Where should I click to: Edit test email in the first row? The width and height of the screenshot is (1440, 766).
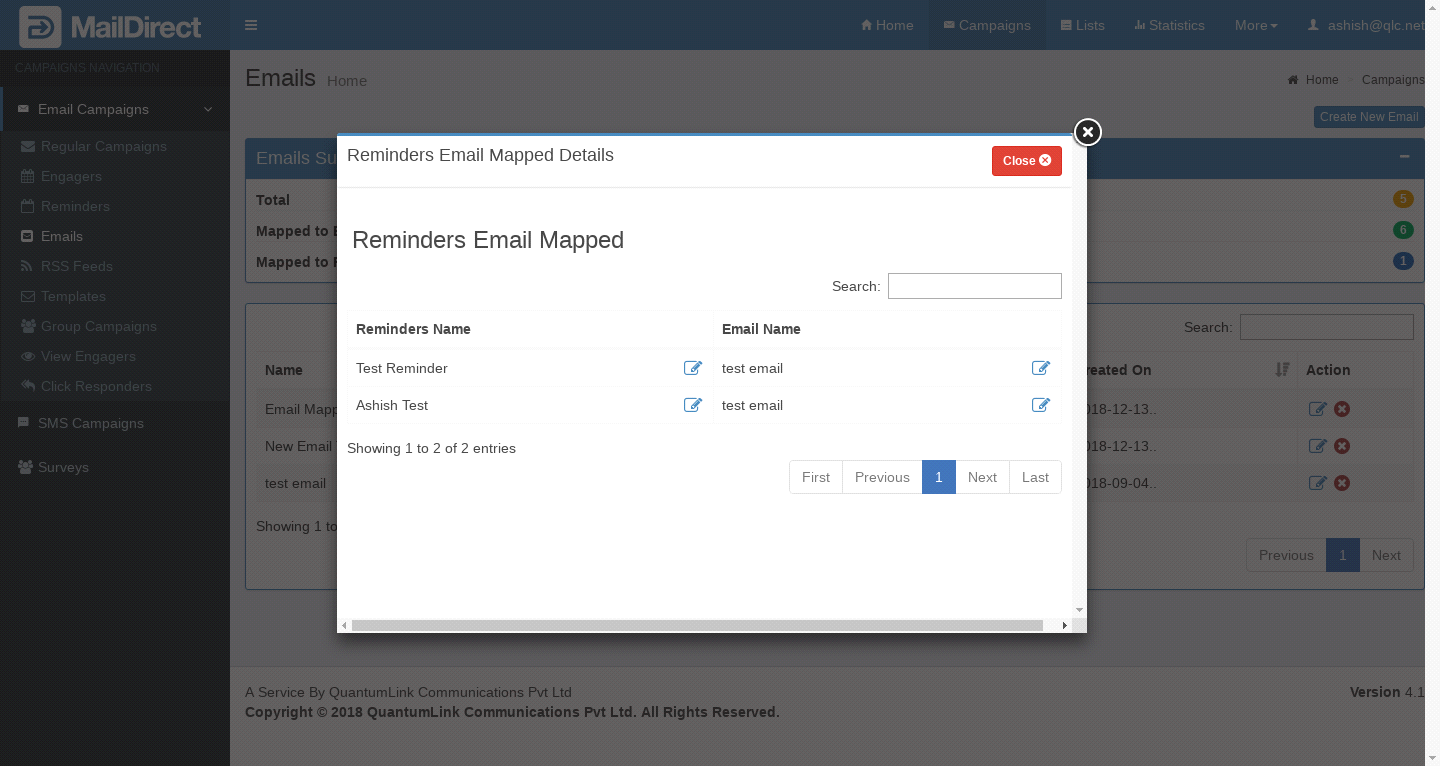click(1040, 368)
